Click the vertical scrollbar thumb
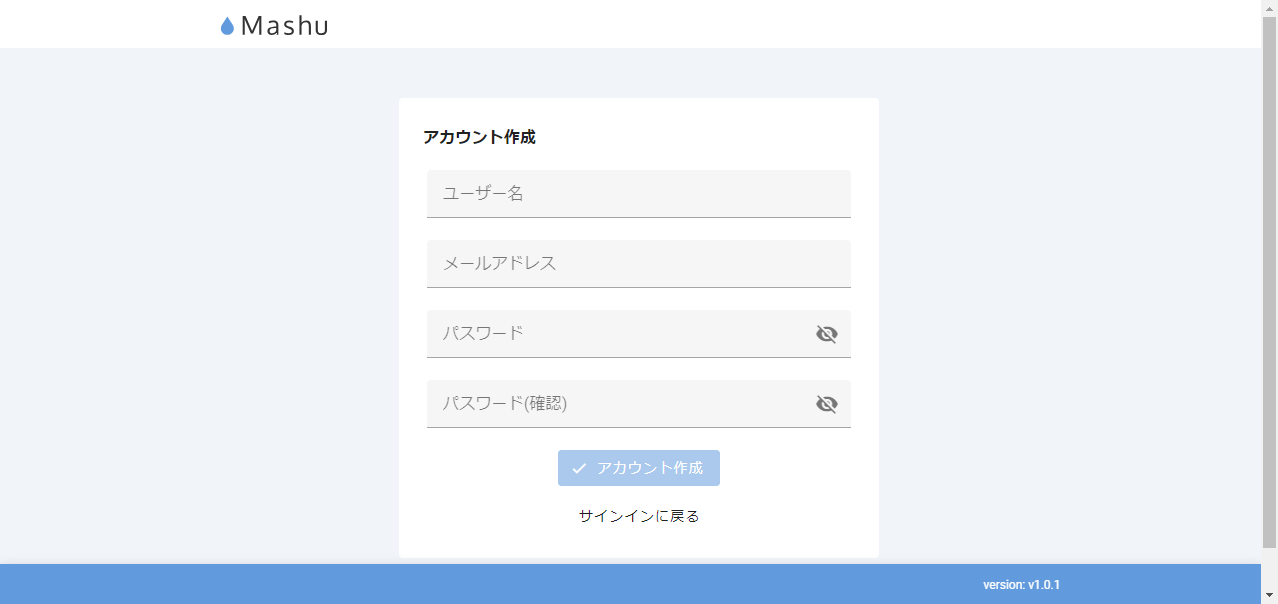This screenshot has width=1278, height=604. (x=1269, y=280)
